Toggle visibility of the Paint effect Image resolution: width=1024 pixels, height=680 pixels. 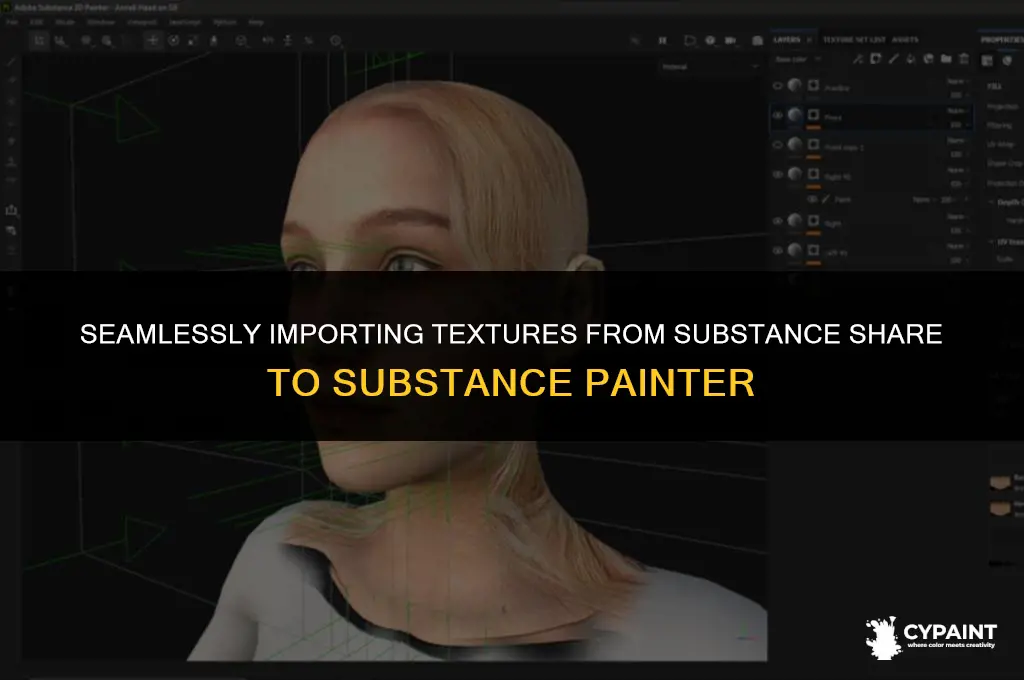[812, 199]
